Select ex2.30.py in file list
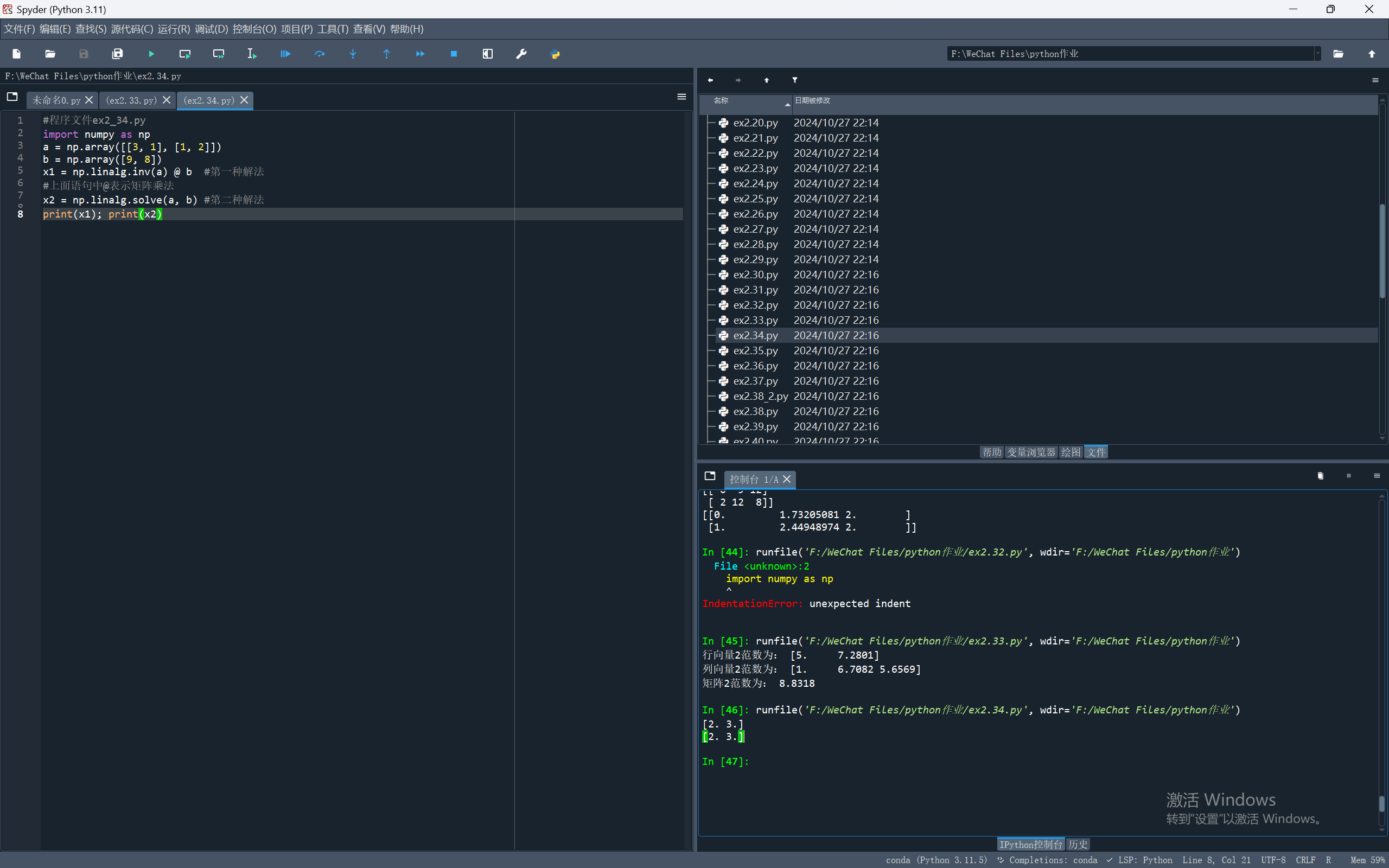Viewport: 1389px width, 868px height. 755,275
